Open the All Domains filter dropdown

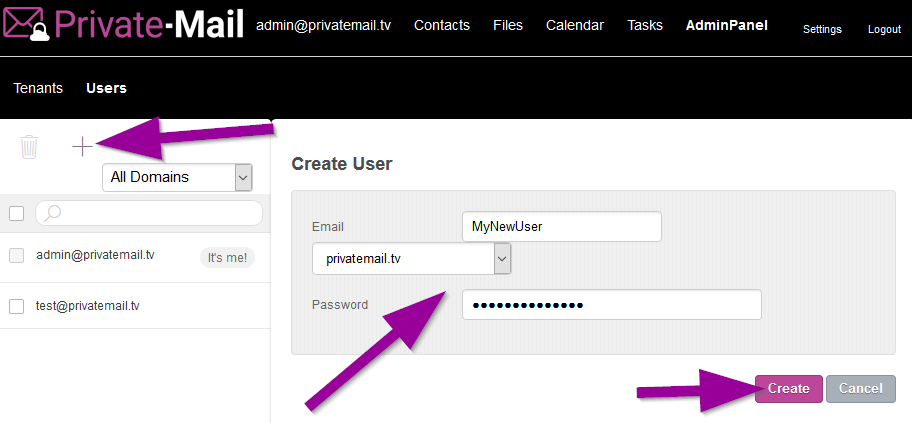point(177,177)
